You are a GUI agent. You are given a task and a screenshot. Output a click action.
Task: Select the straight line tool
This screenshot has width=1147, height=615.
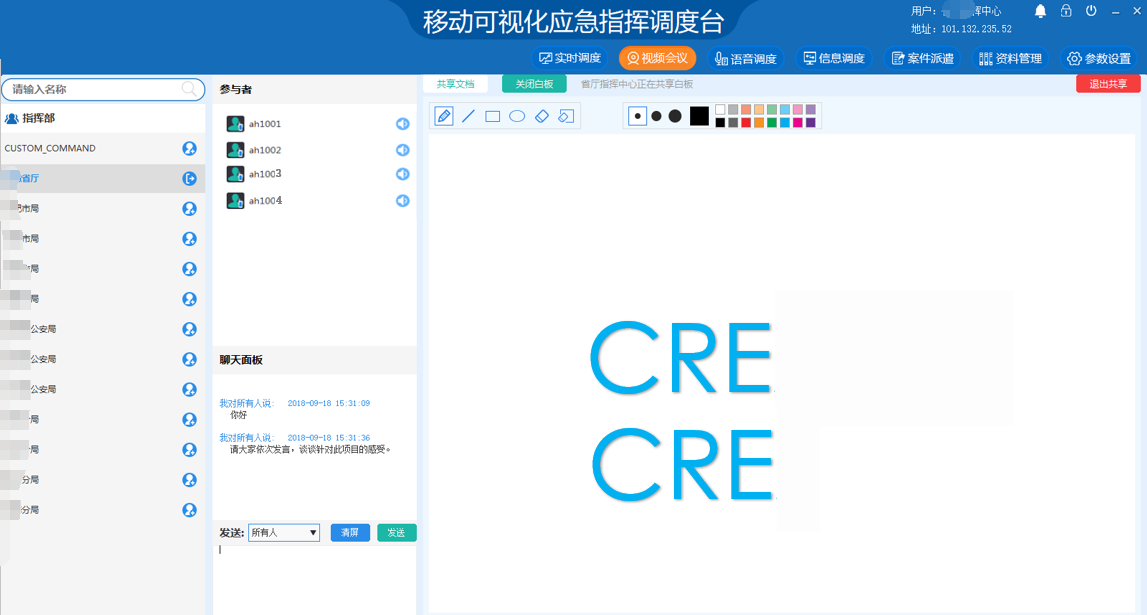coord(468,116)
